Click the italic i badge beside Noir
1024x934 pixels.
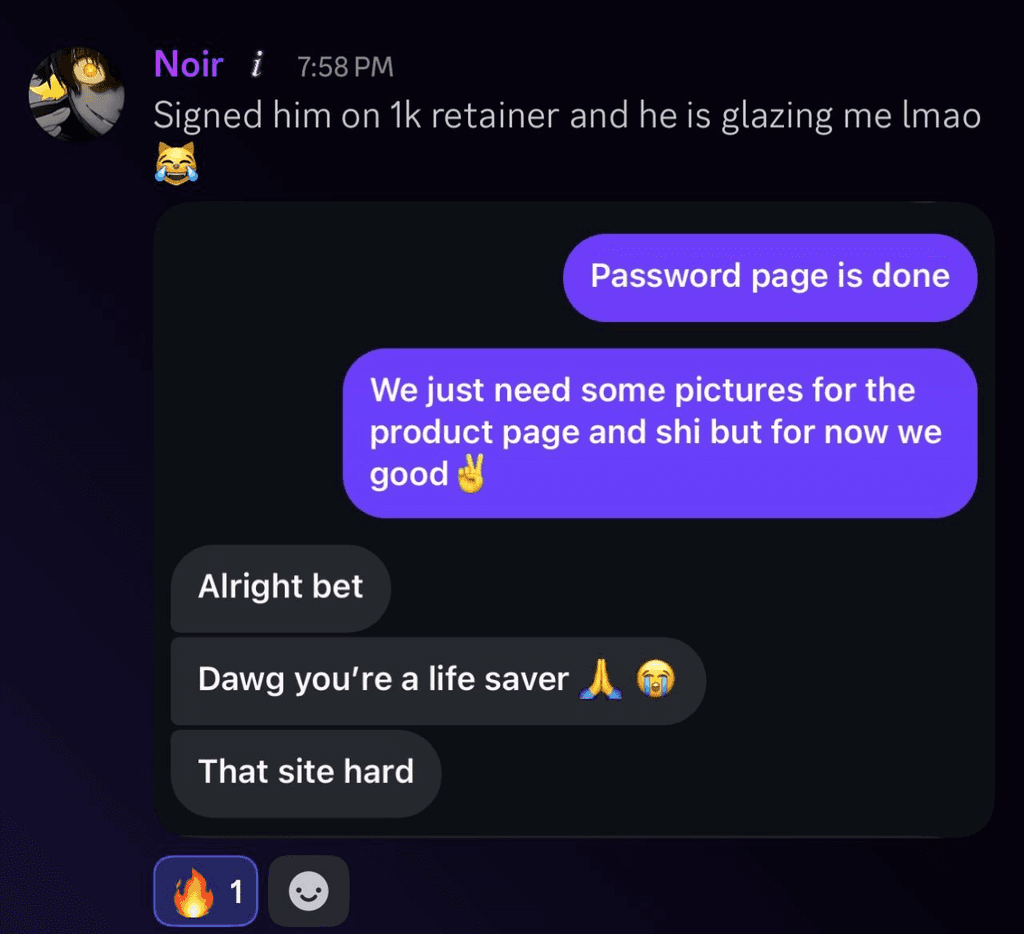(x=257, y=65)
